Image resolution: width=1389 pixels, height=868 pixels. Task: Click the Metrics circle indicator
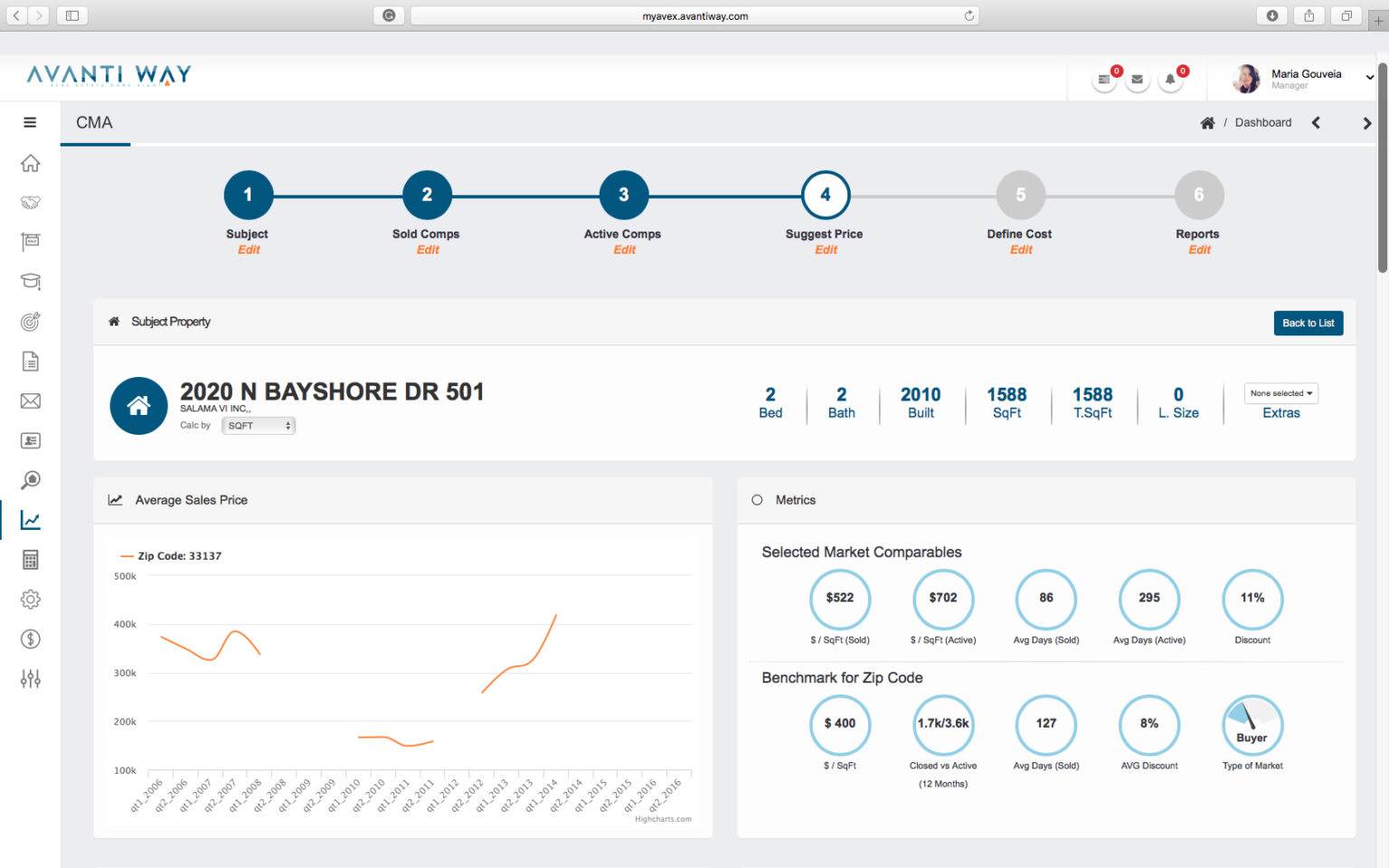pyautogui.click(x=757, y=500)
